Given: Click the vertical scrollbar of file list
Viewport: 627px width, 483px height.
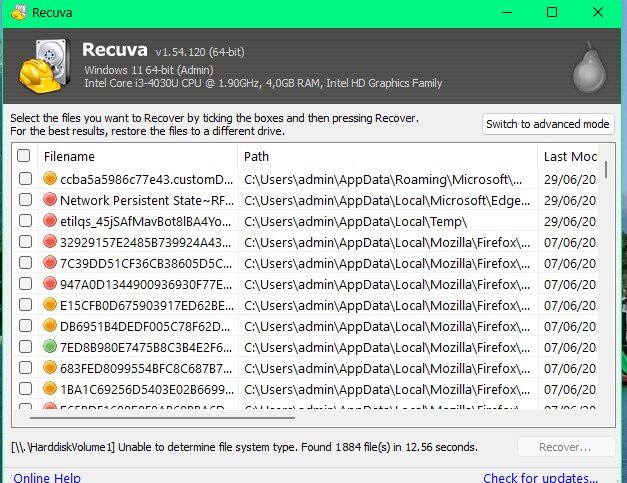Looking at the screenshot, I should pos(606,169).
